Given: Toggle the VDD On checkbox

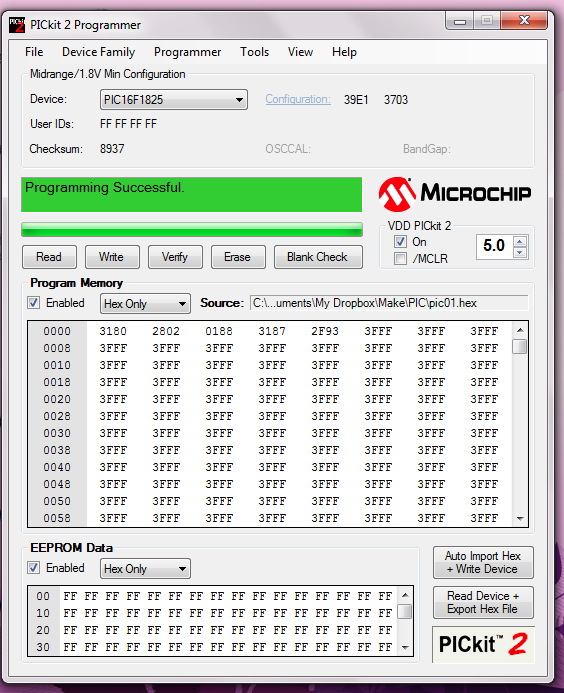Looking at the screenshot, I should point(400,242).
